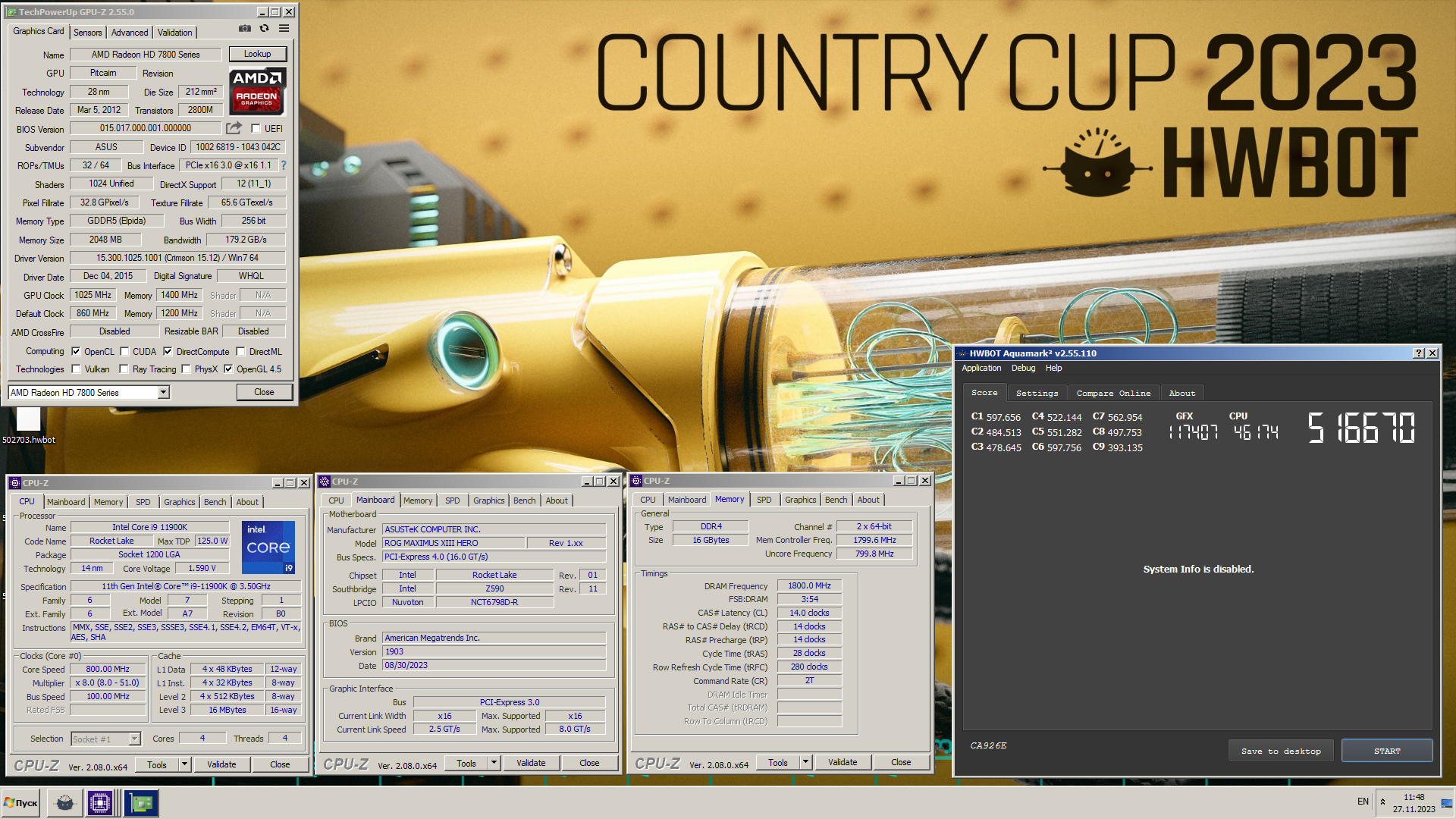
Task: Click the GPU name field AMD Radeon HD 7800
Action: pyautogui.click(x=146, y=55)
